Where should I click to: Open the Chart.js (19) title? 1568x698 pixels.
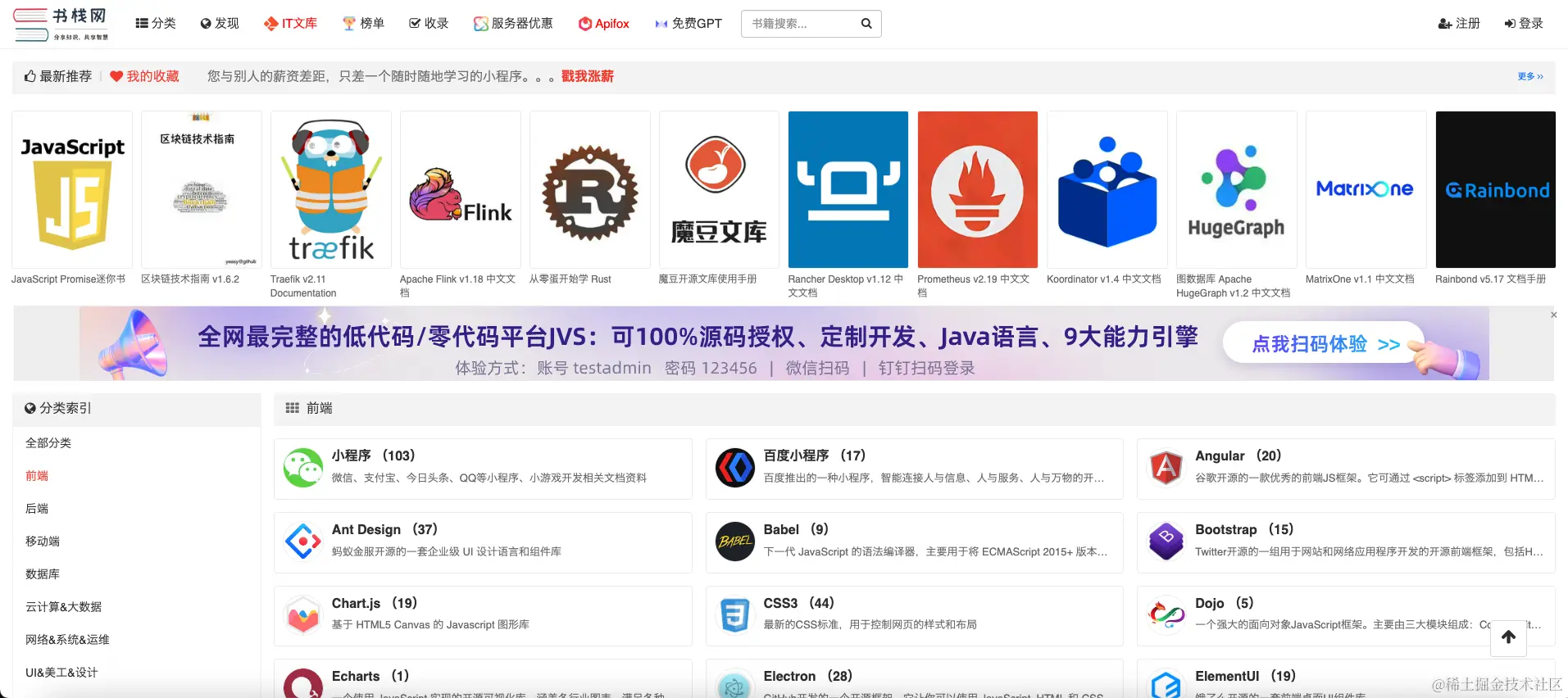[x=375, y=603]
